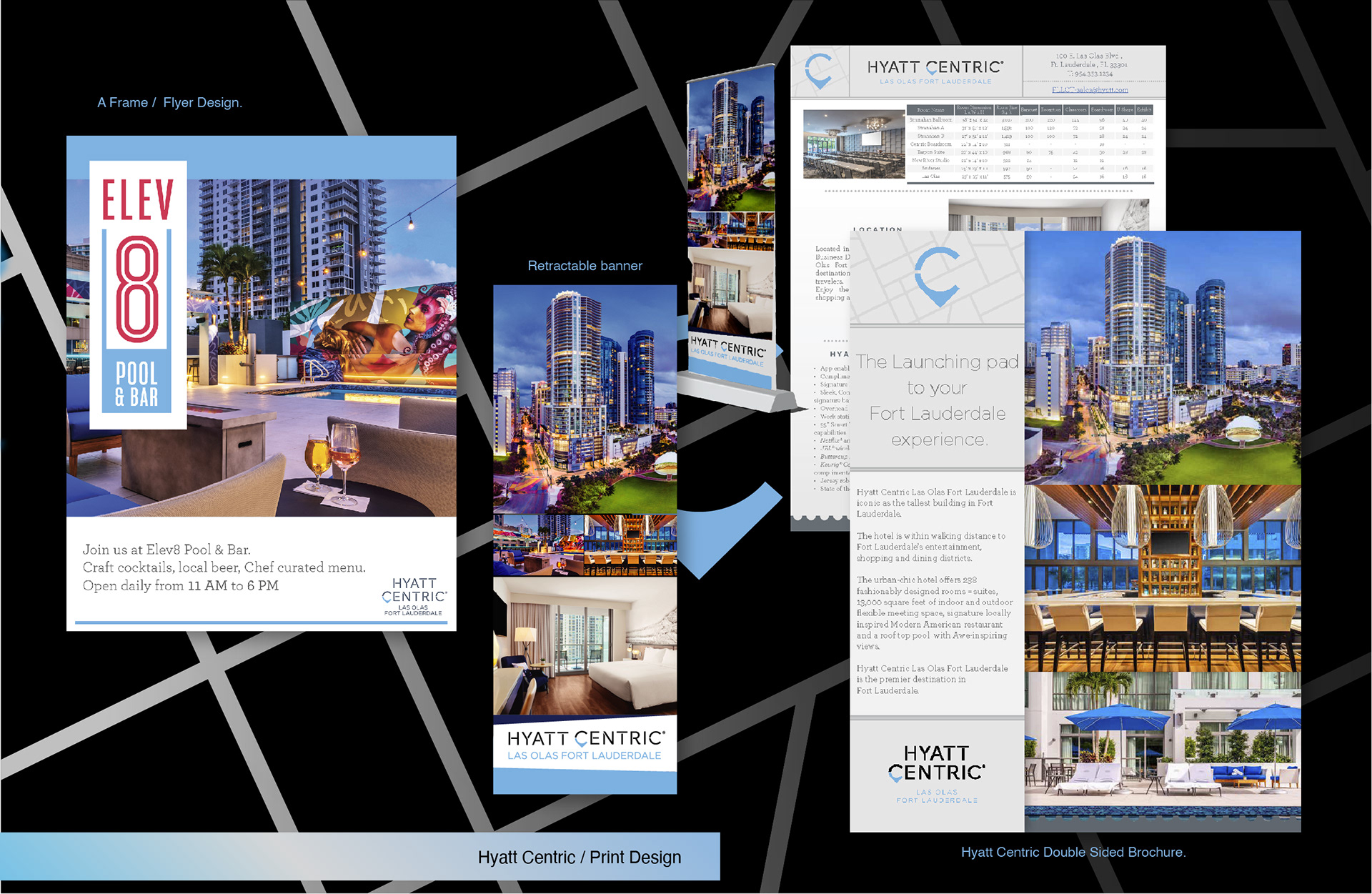The height and width of the screenshot is (894, 1372).
Task: Click the brochure's pool cabana photo
Action: click(x=1162, y=750)
